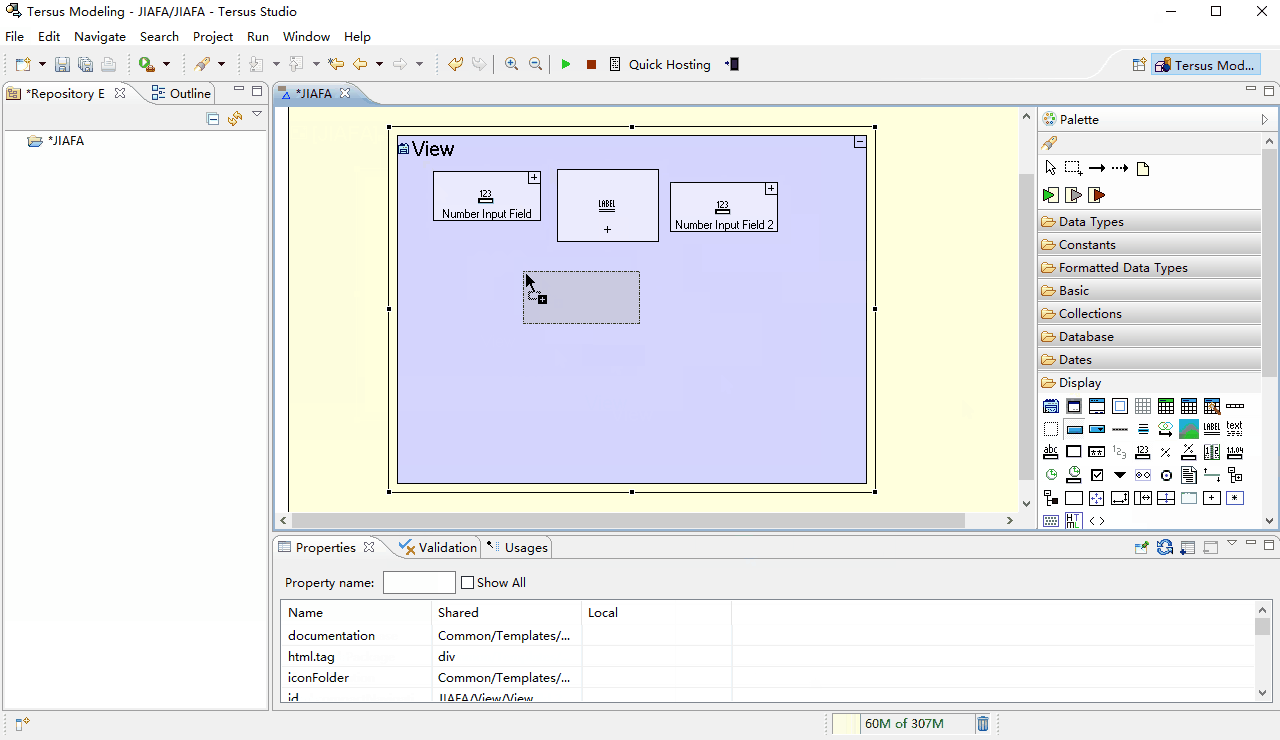Collapse the View element minus box
Image resolution: width=1280 pixels, height=740 pixels.
tap(860, 142)
